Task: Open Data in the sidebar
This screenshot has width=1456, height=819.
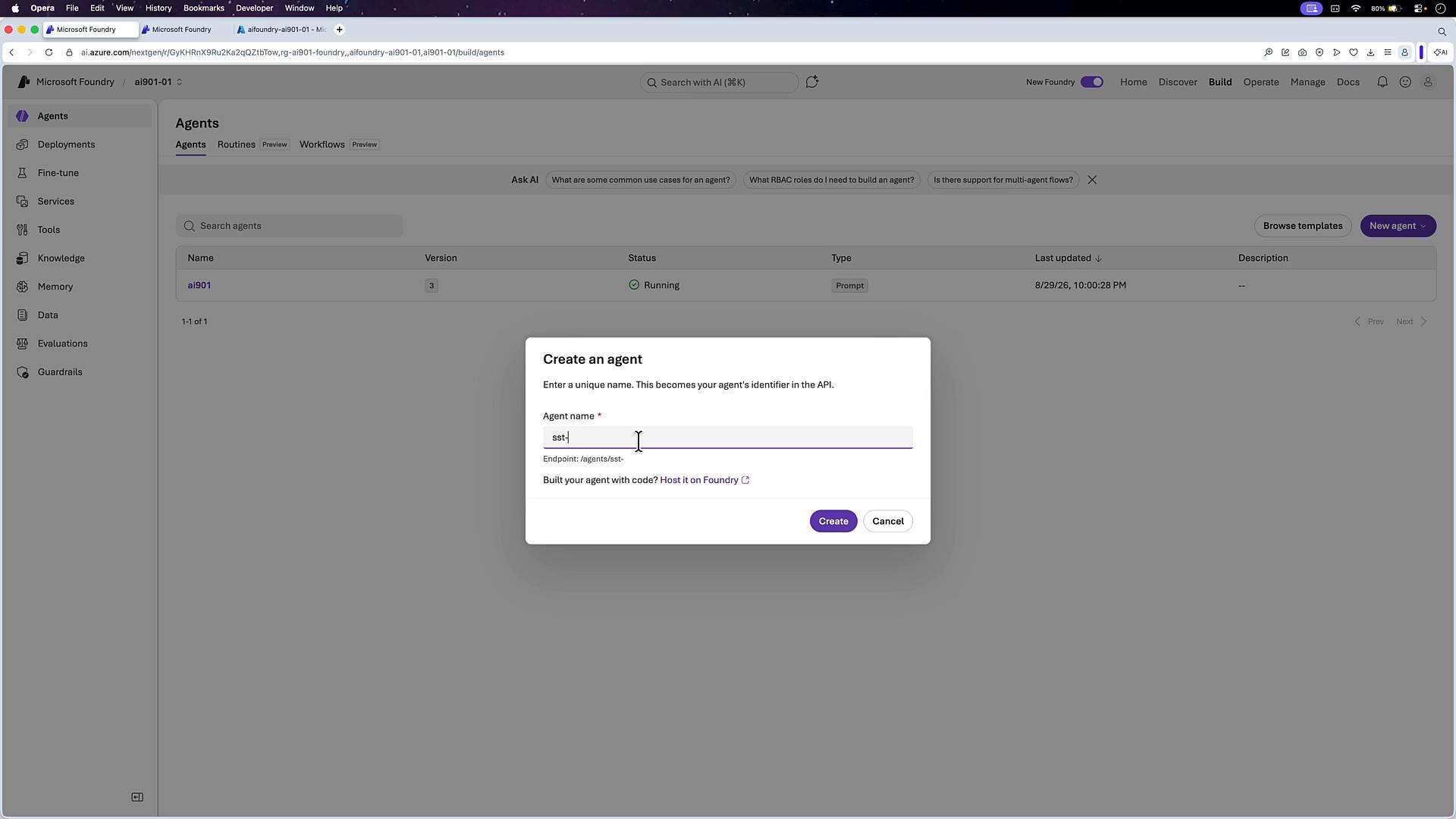Action: [80, 315]
